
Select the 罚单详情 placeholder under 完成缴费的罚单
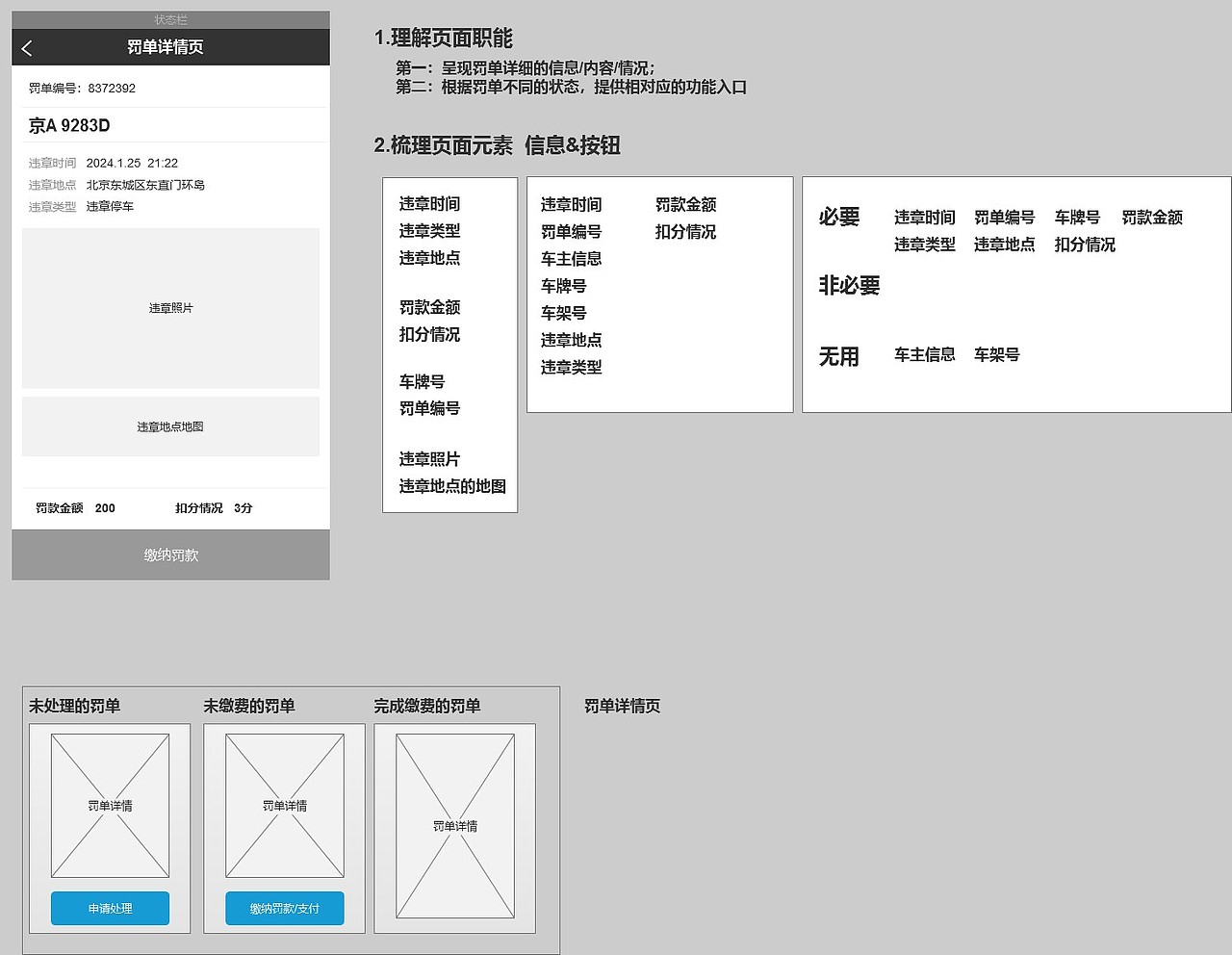click(454, 826)
